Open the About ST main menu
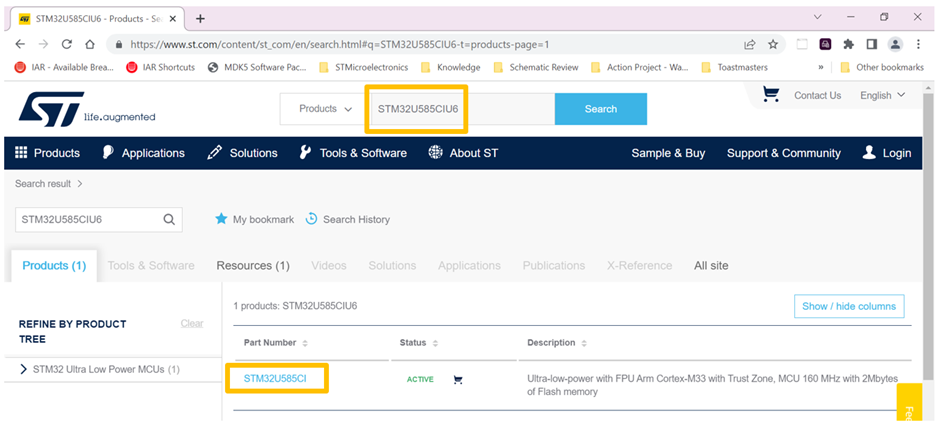Viewport: 940px width, 427px height. coord(463,153)
